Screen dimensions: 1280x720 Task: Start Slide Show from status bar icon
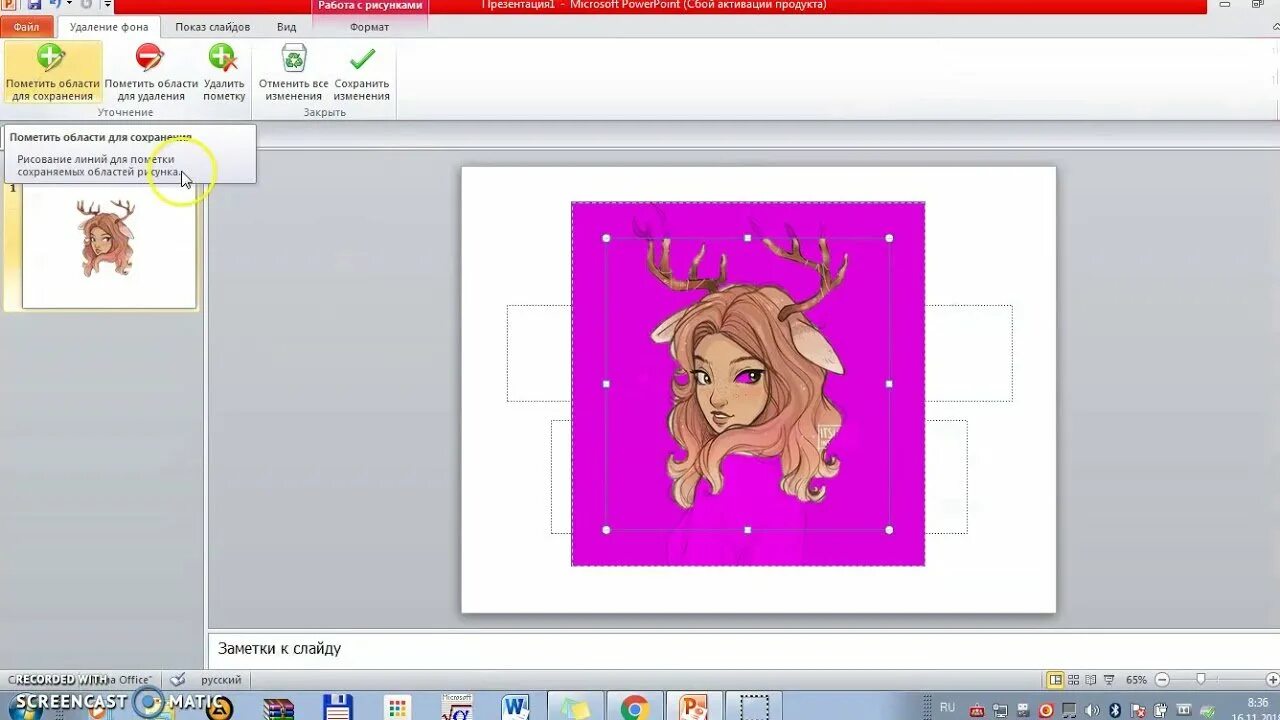point(1109,680)
